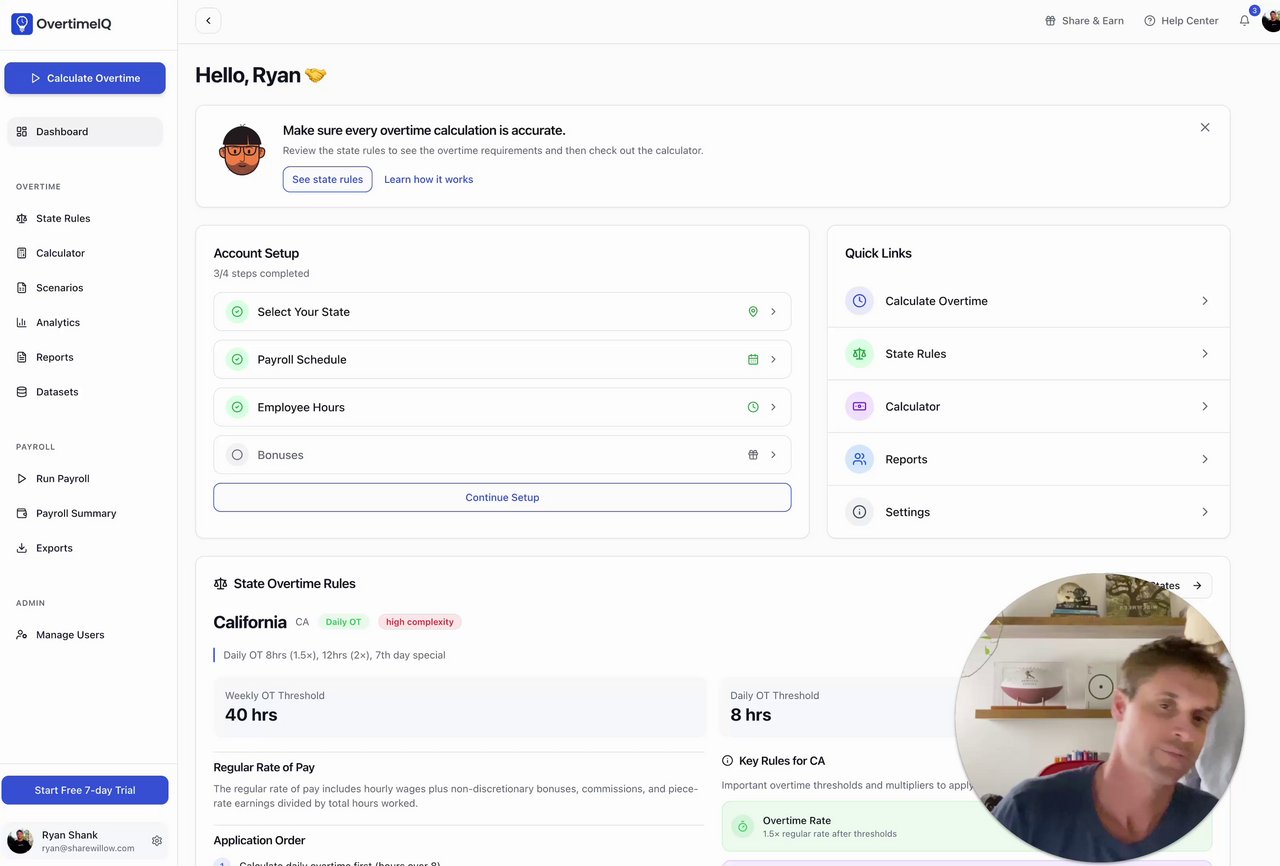Click the green check for Payroll Schedule

point(237,360)
